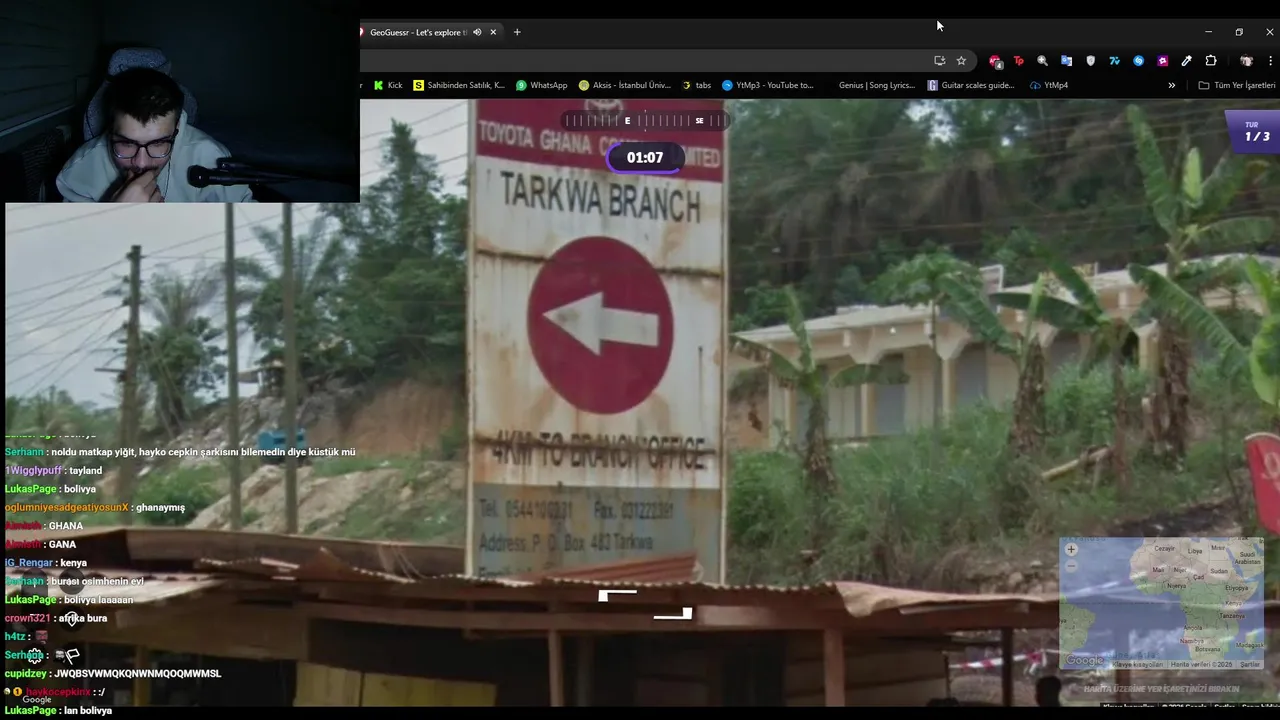Open the Sahibinden Satılık bookmark
This screenshot has width=1280, height=720.
[459, 85]
